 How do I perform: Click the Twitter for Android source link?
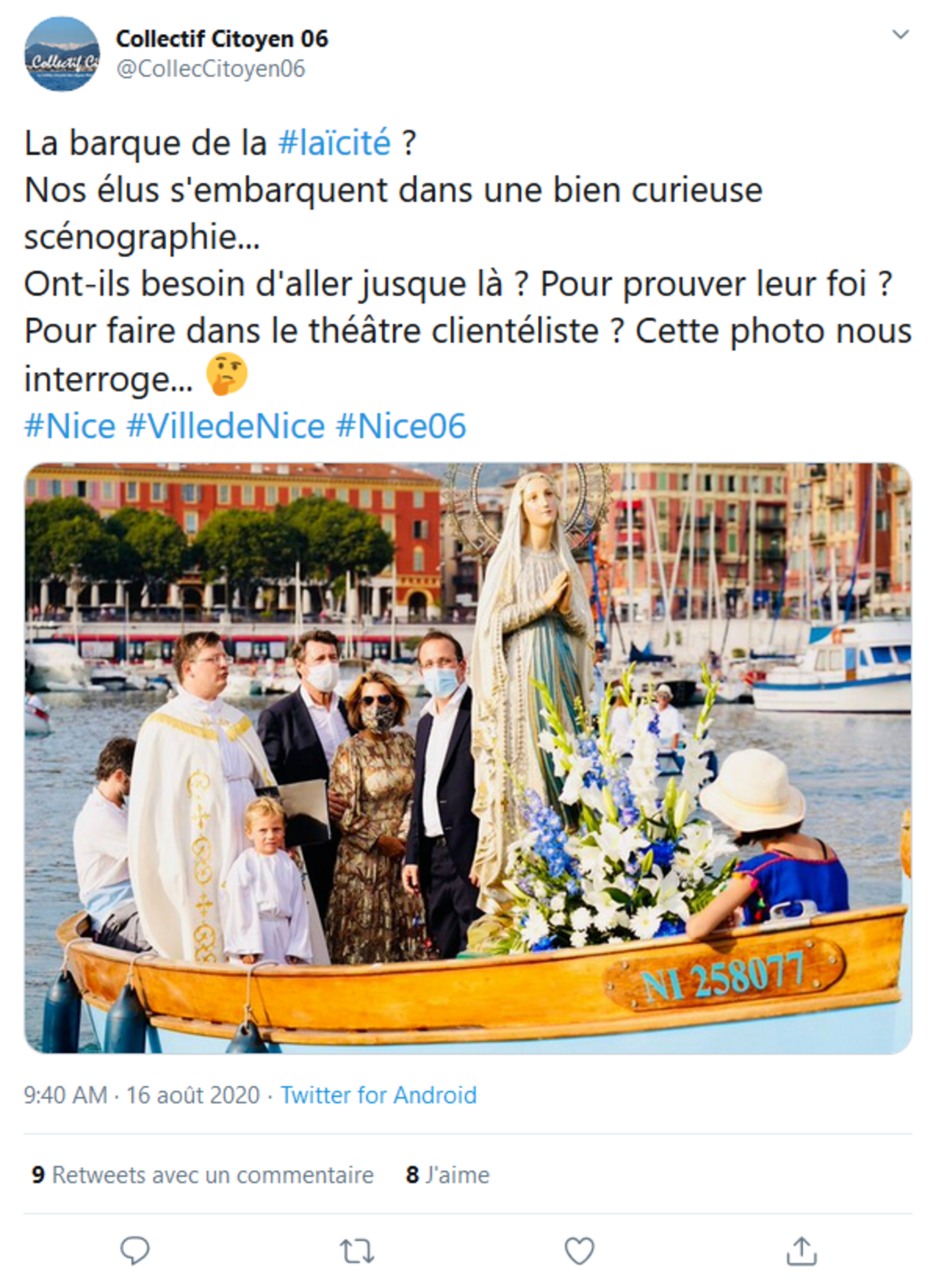[378, 1095]
